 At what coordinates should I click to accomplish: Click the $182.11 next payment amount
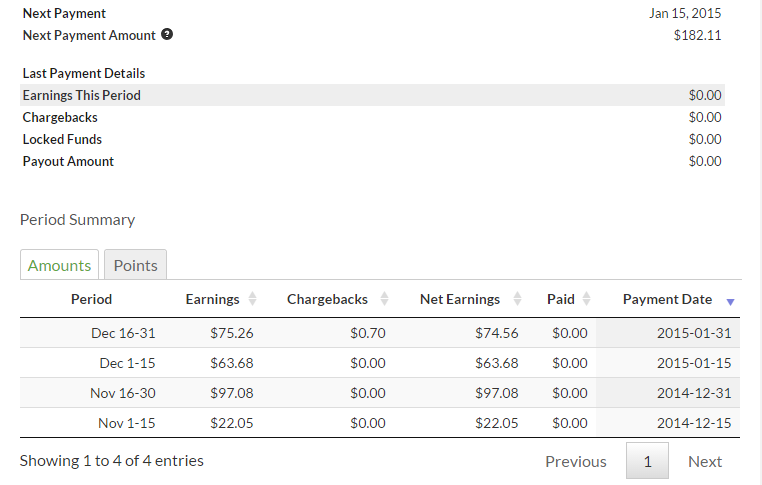697,35
